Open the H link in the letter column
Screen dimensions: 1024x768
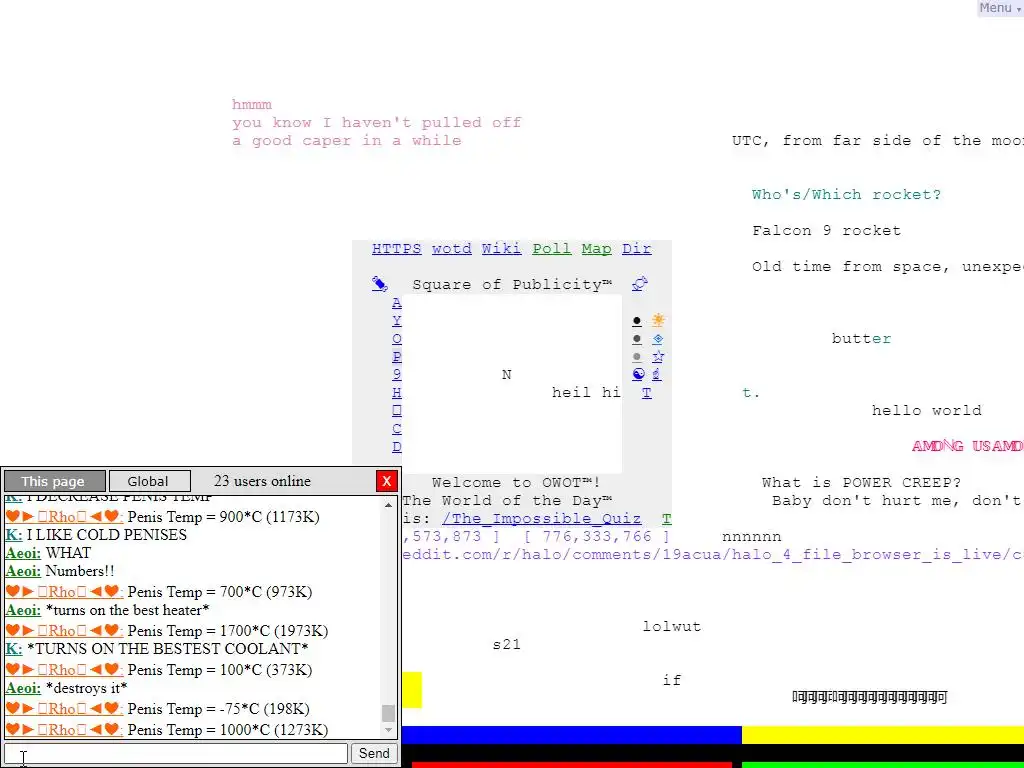(x=396, y=392)
